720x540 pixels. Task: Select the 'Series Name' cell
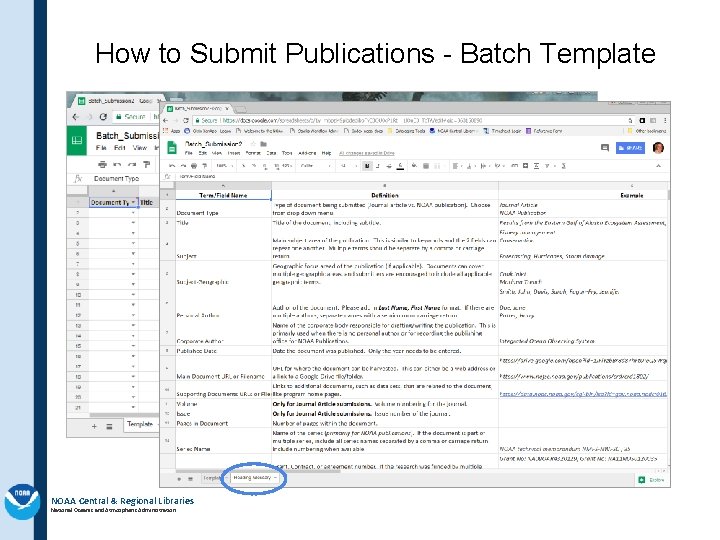(x=223, y=441)
